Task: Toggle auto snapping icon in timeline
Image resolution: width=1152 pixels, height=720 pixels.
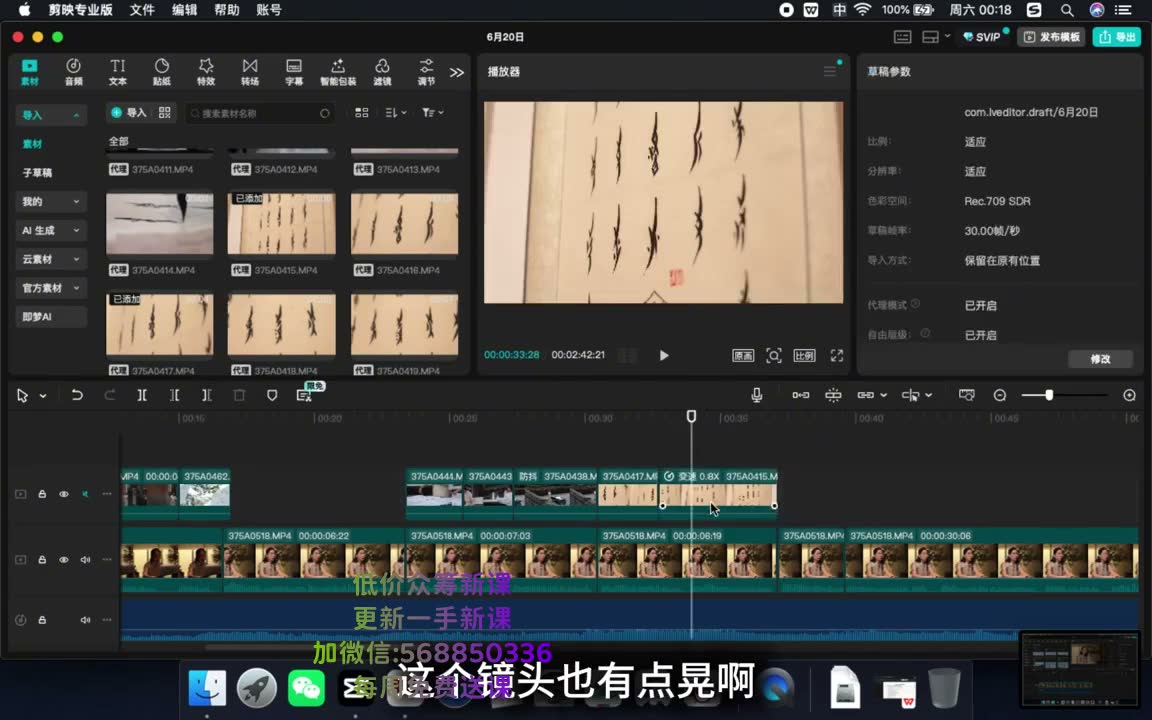Action: (833, 395)
